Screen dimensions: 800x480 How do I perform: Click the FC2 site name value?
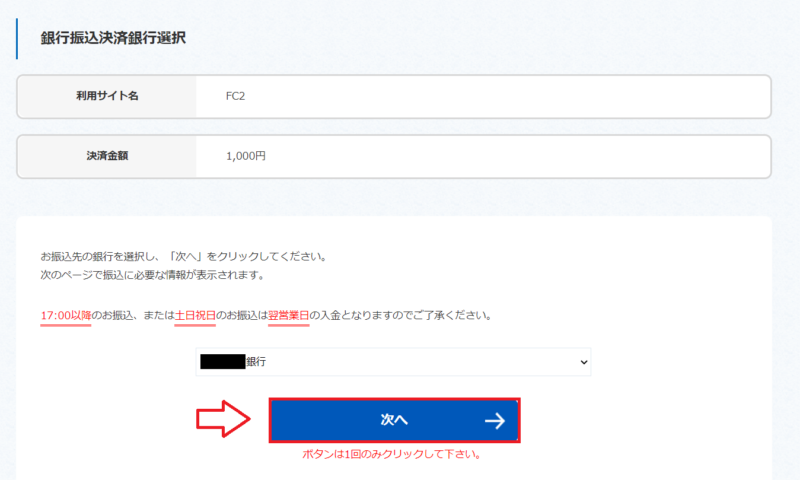click(x=235, y=96)
